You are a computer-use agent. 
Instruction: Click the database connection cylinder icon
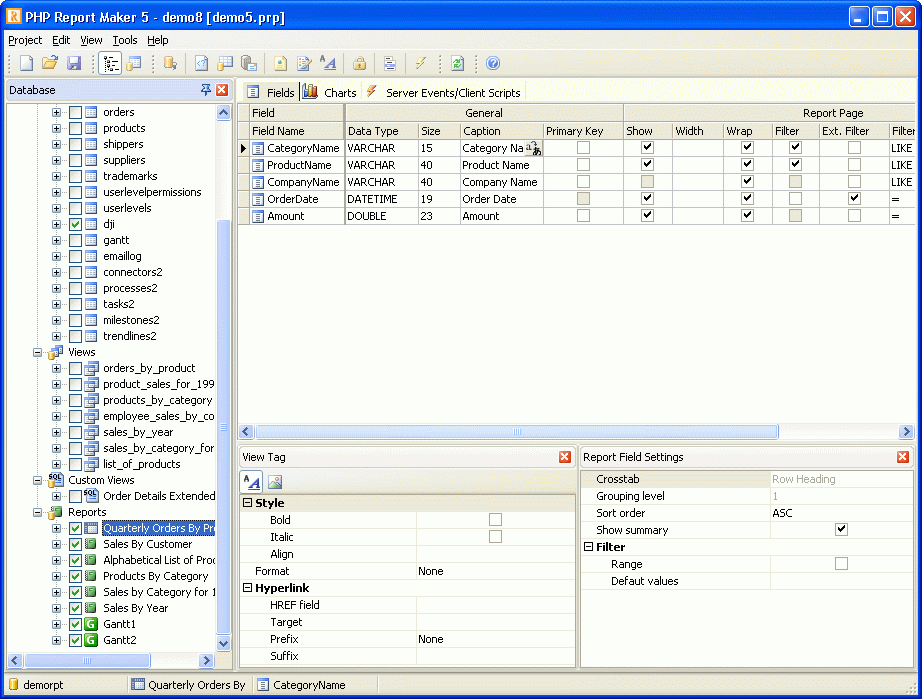(x=170, y=63)
